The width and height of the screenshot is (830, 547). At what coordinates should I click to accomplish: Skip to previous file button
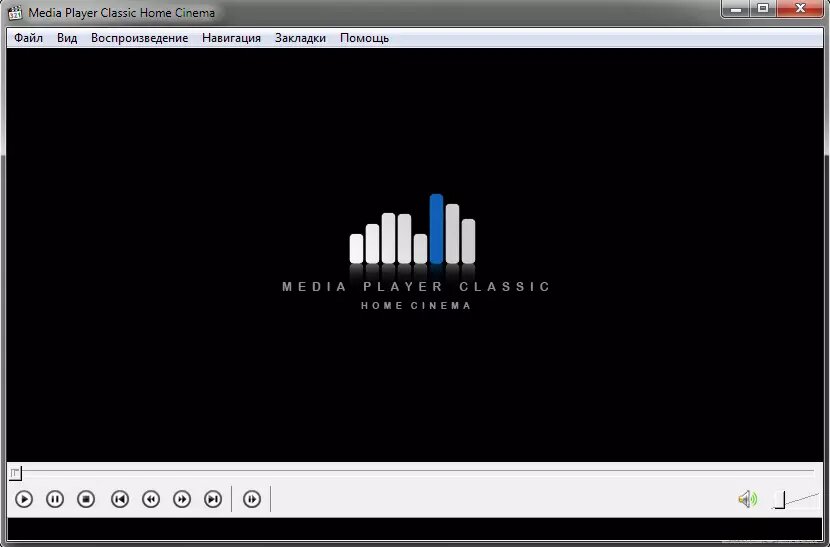tap(120, 499)
